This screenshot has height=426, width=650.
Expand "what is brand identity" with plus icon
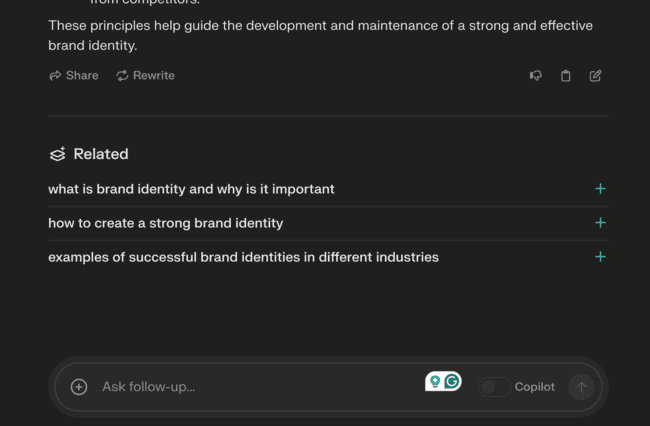coord(600,189)
